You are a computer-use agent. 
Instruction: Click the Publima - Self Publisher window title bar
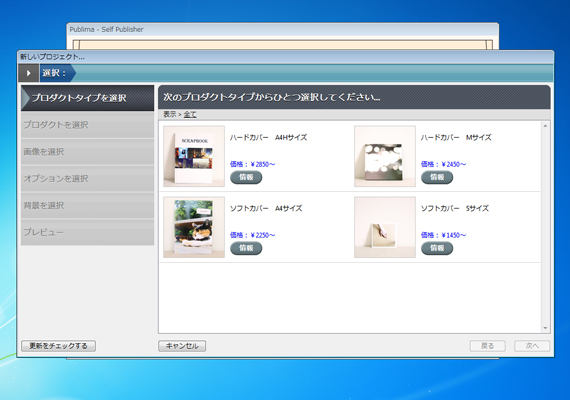click(282, 29)
